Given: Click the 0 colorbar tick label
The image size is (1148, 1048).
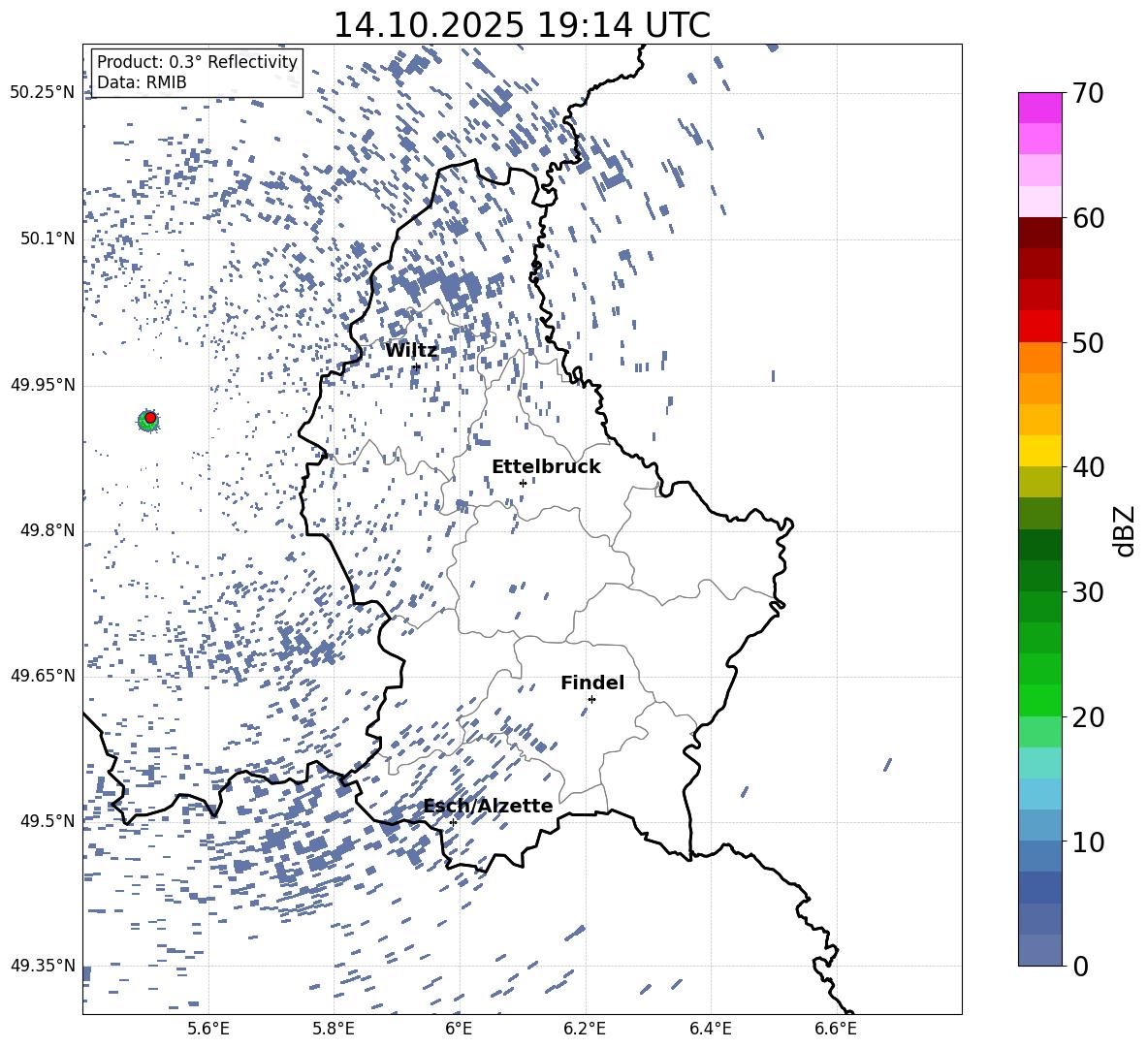Looking at the screenshot, I should tap(1080, 966).
